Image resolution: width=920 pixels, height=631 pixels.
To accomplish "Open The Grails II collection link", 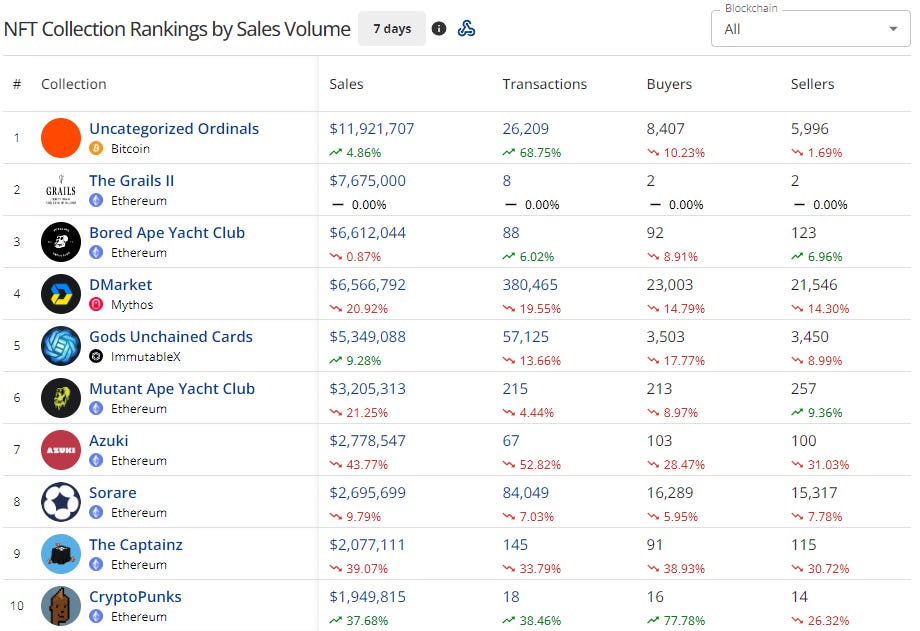I will pyautogui.click(x=131, y=181).
